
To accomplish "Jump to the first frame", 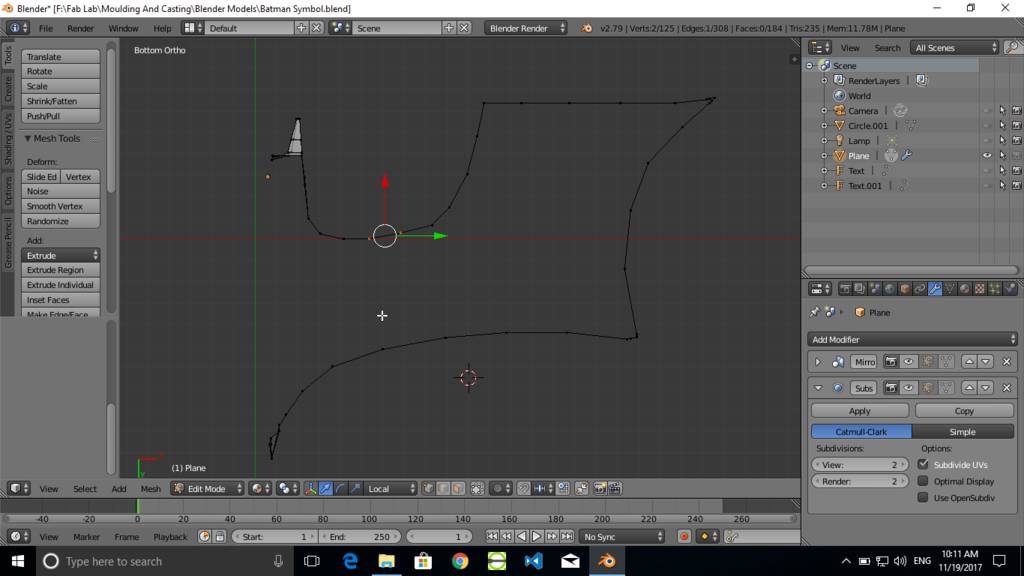I will (x=492, y=537).
